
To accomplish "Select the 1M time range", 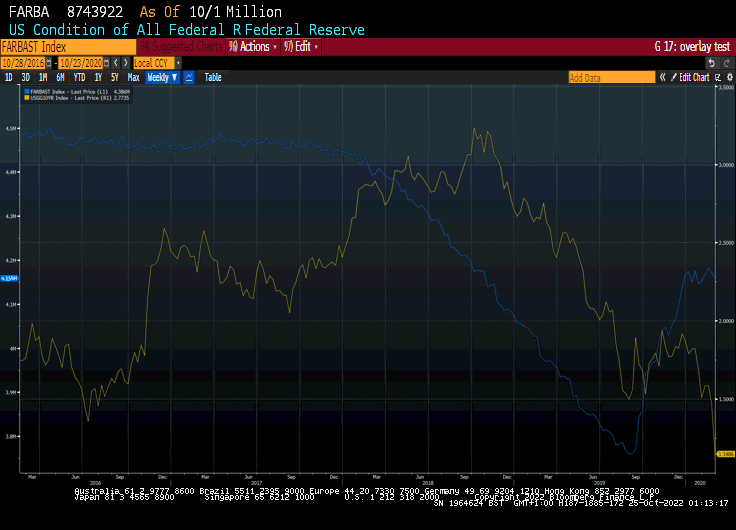I will point(43,77).
